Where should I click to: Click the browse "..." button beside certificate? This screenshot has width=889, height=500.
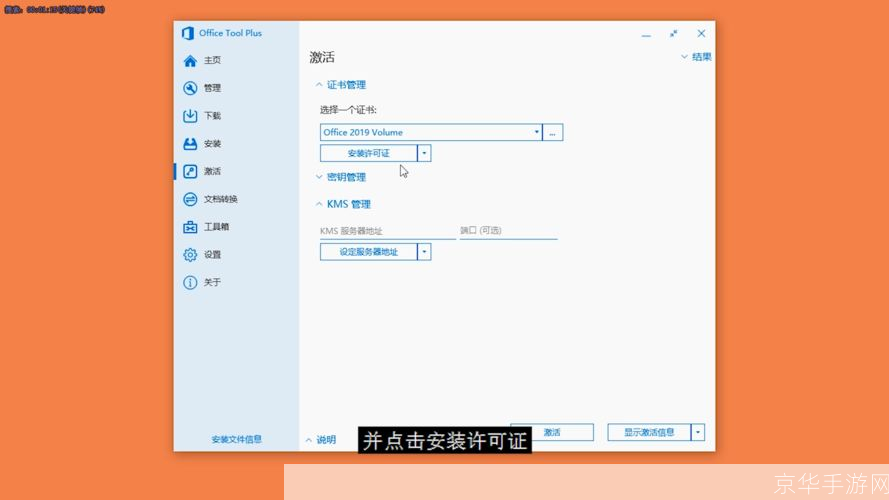coord(553,132)
